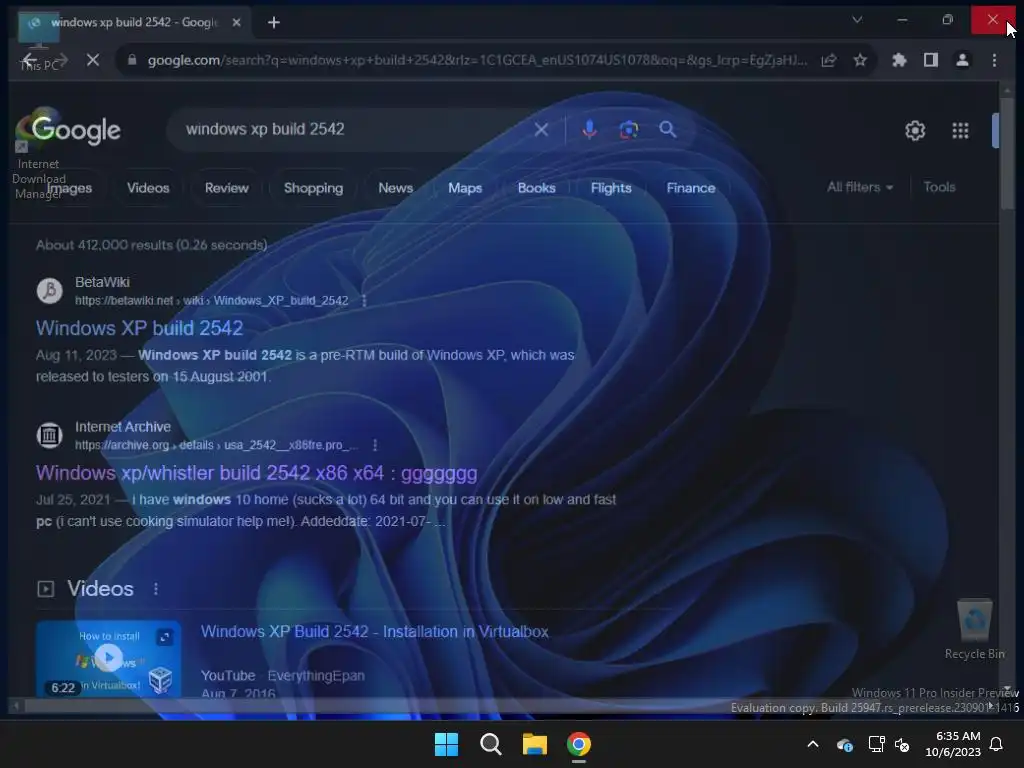1024x768 pixels.
Task: Open Google quick settings gear
Action: tap(915, 131)
